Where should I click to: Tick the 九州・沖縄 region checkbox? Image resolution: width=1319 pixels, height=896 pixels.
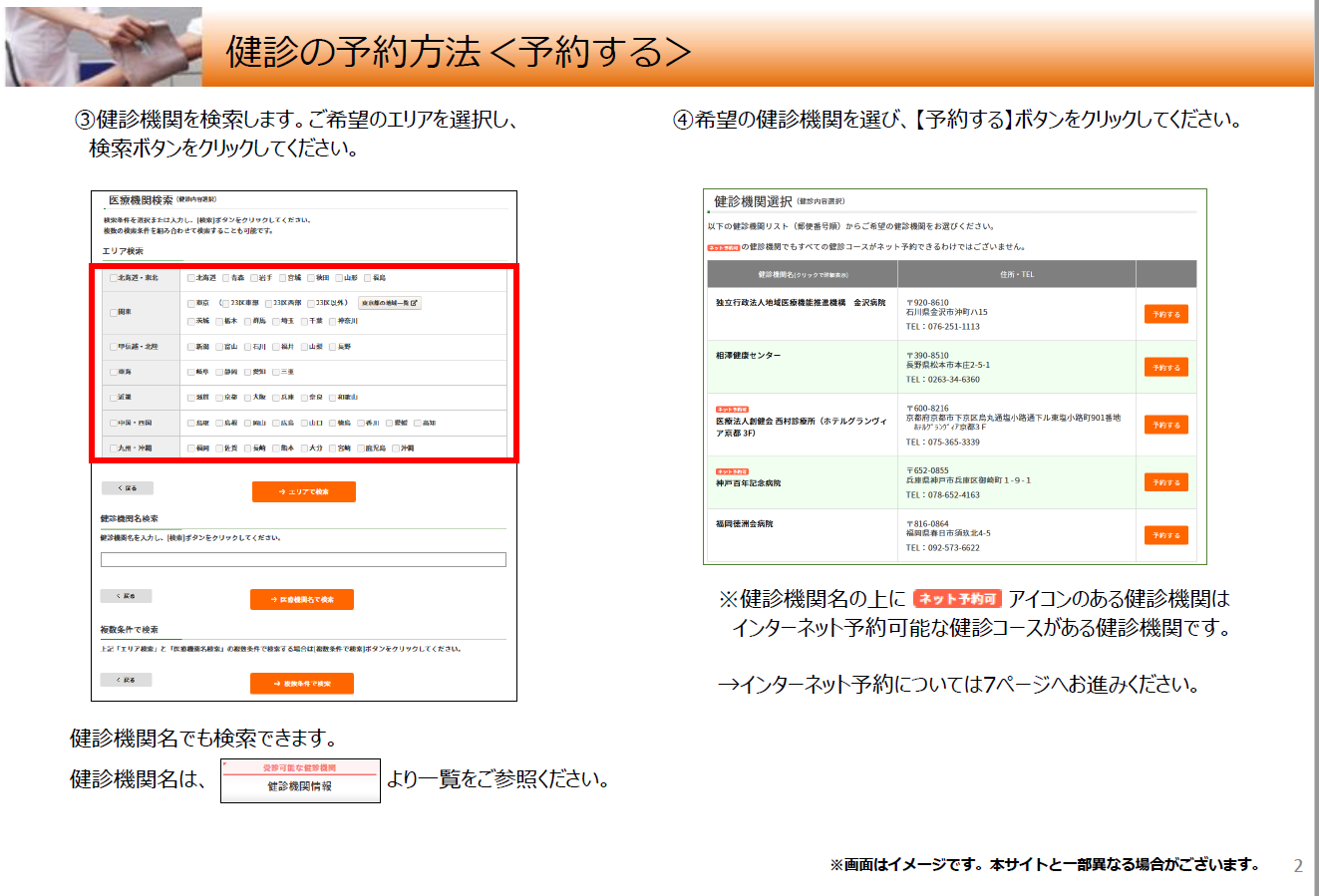pyautogui.click(x=113, y=448)
